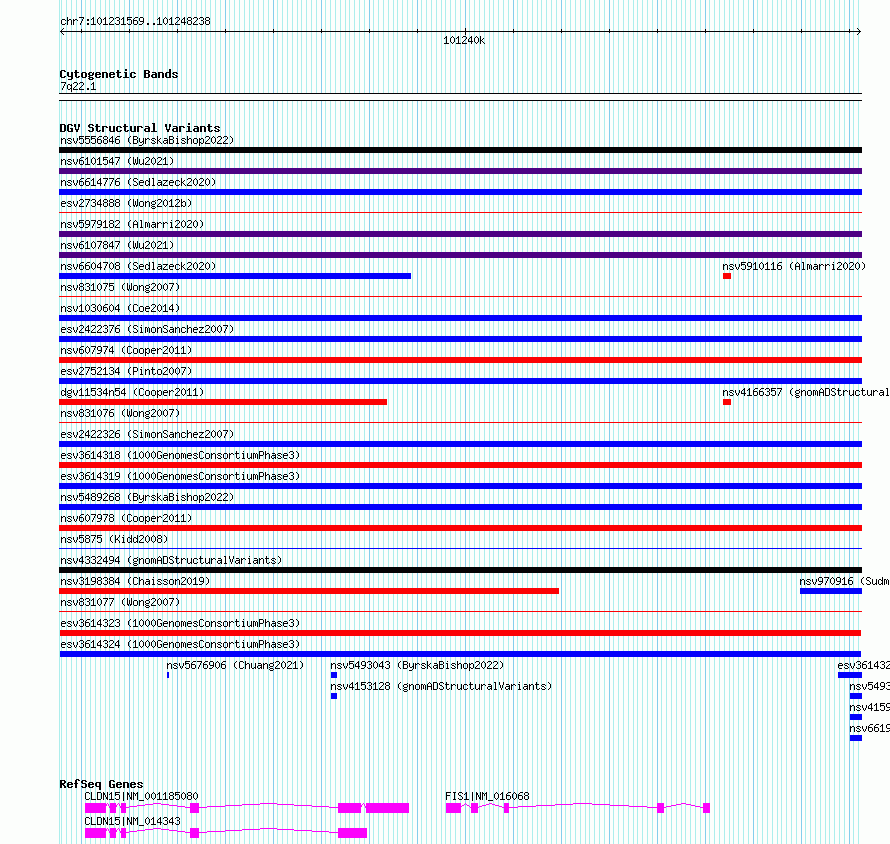
Task: Click small red nsv5910116 (Almarri2020) marker
Action: click(727, 276)
